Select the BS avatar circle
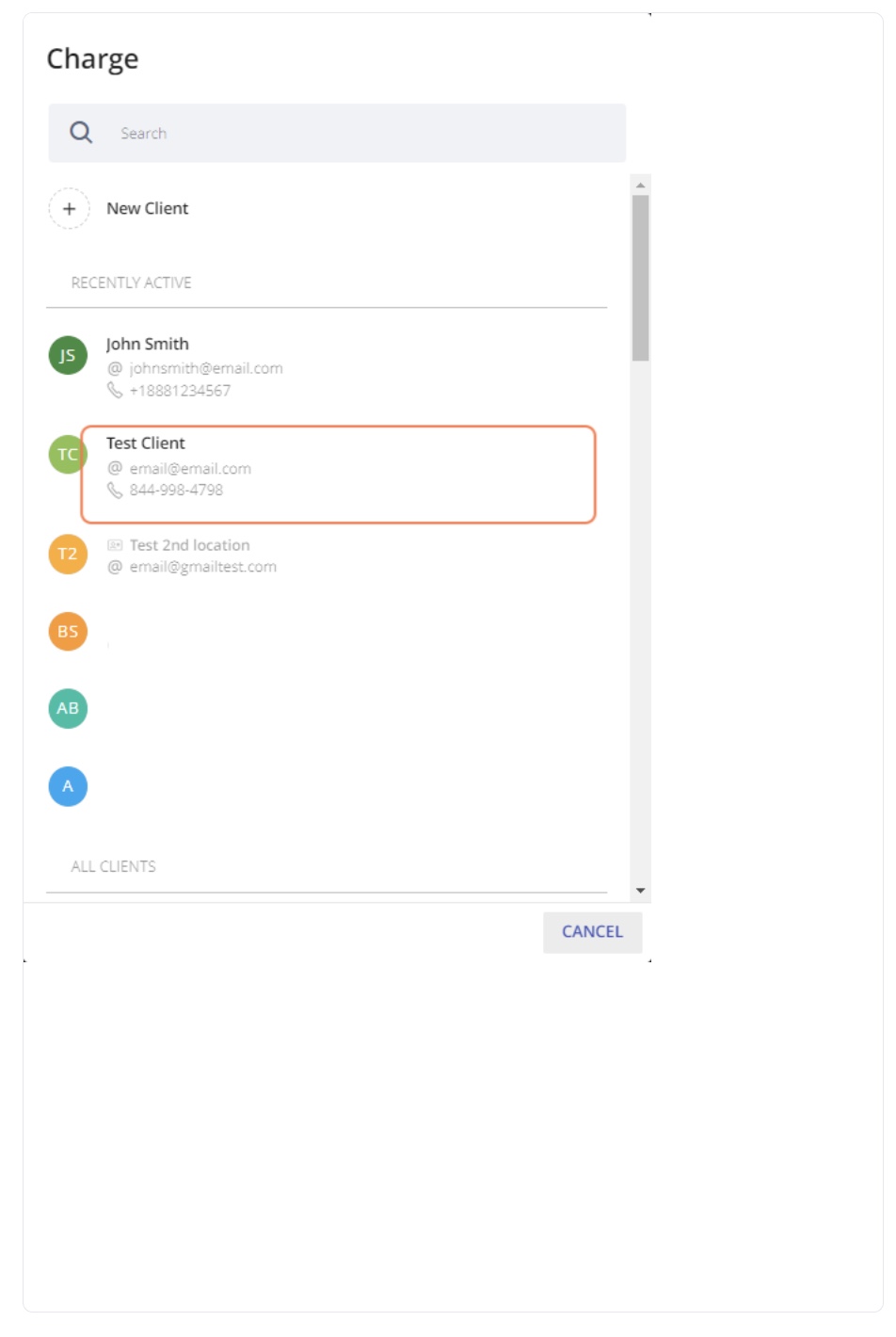 point(68,631)
